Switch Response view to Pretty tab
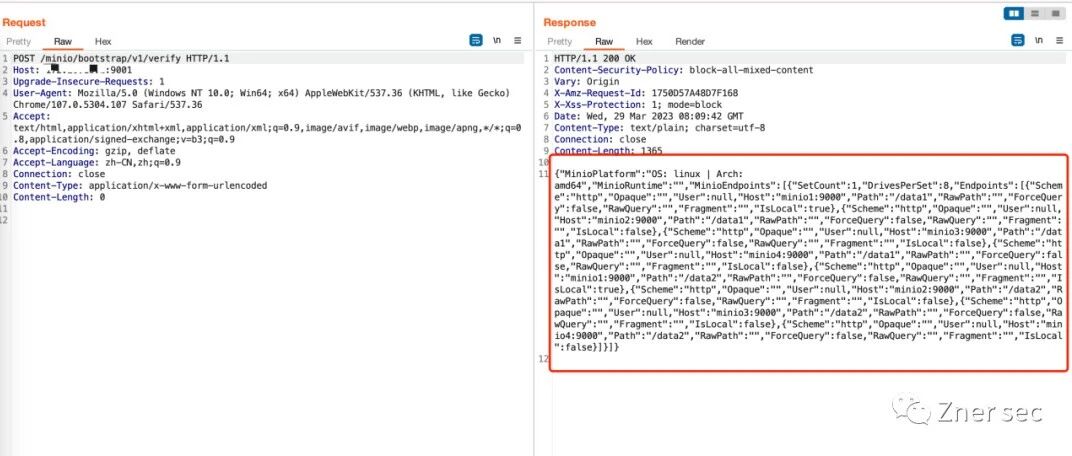The height and width of the screenshot is (456, 1072). coord(559,41)
